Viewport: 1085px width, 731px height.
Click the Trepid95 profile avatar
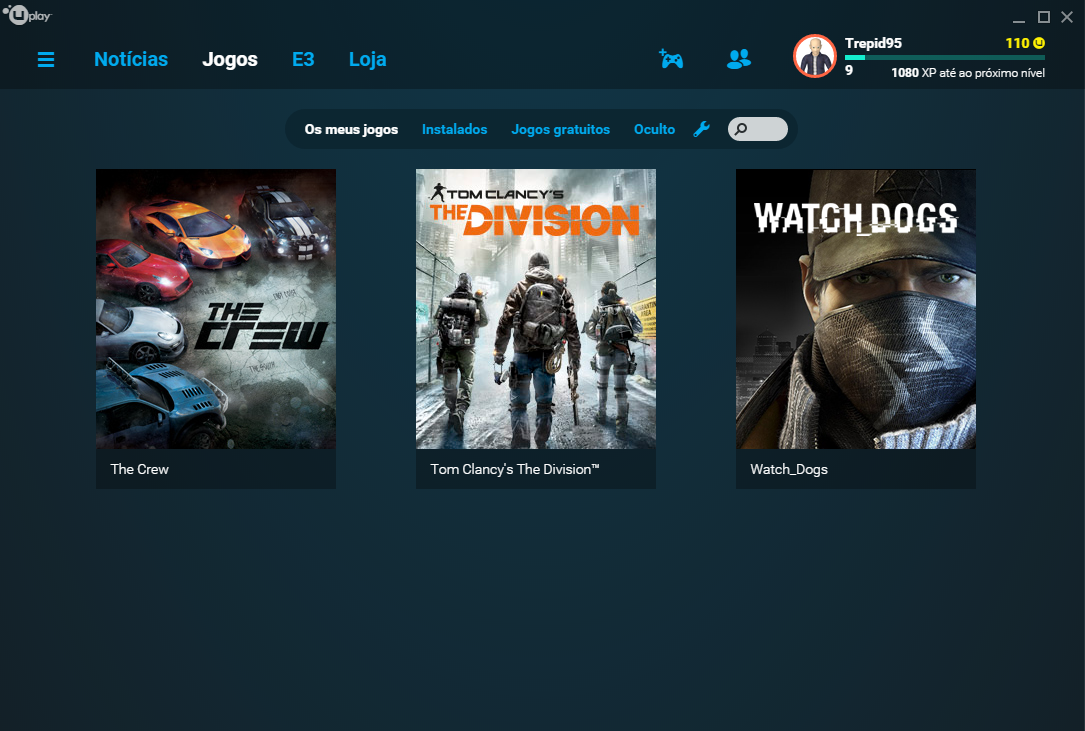click(814, 56)
